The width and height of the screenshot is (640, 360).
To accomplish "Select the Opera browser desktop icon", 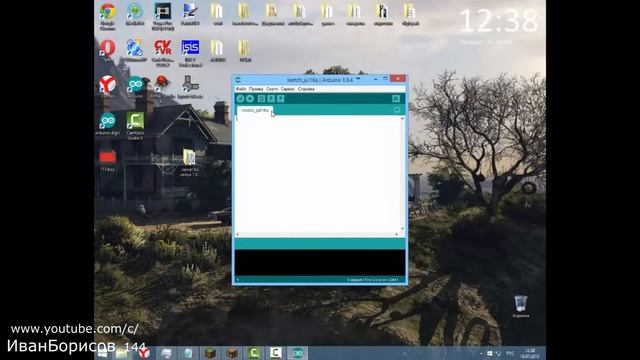I will tap(107, 50).
